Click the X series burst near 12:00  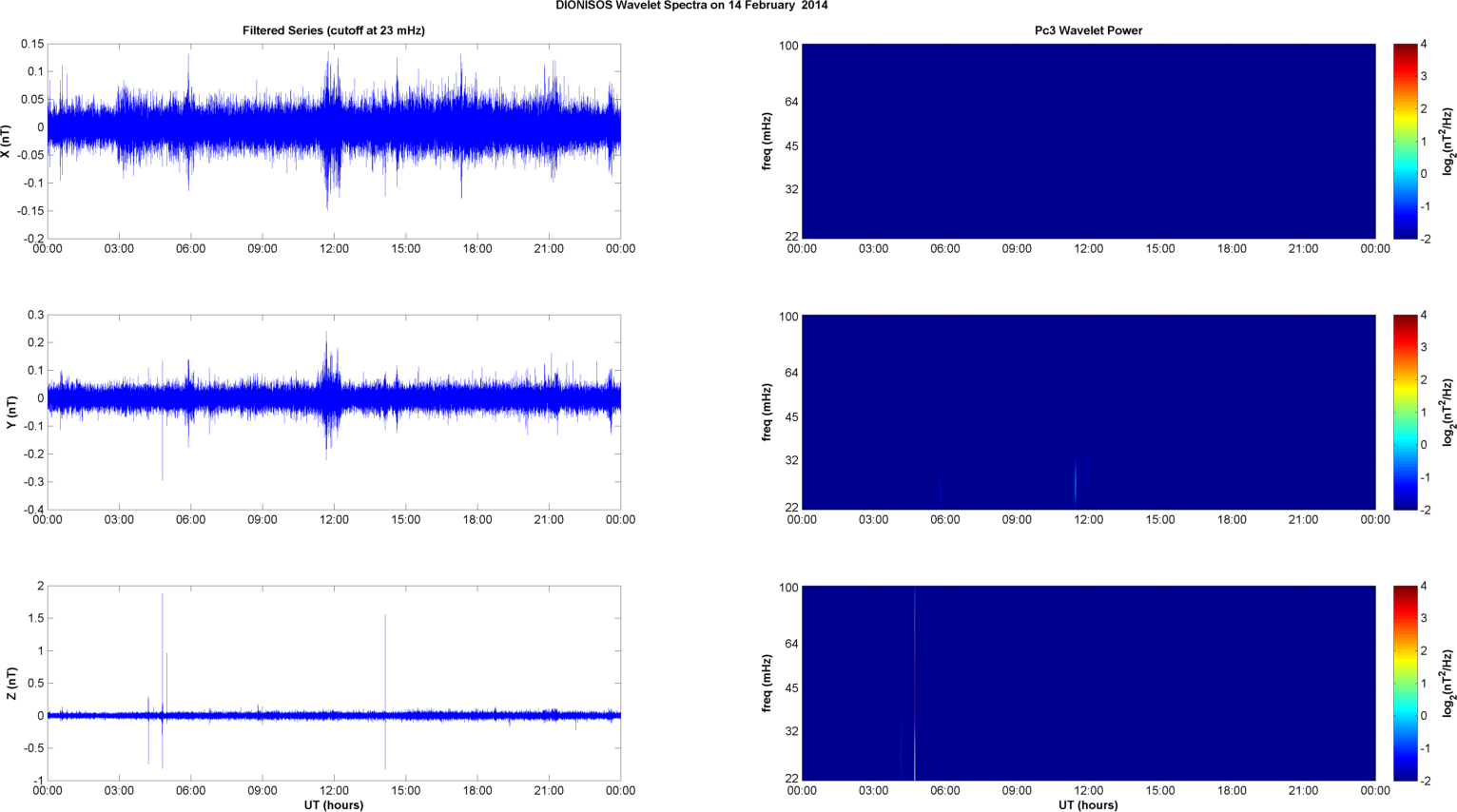point(332,128)
